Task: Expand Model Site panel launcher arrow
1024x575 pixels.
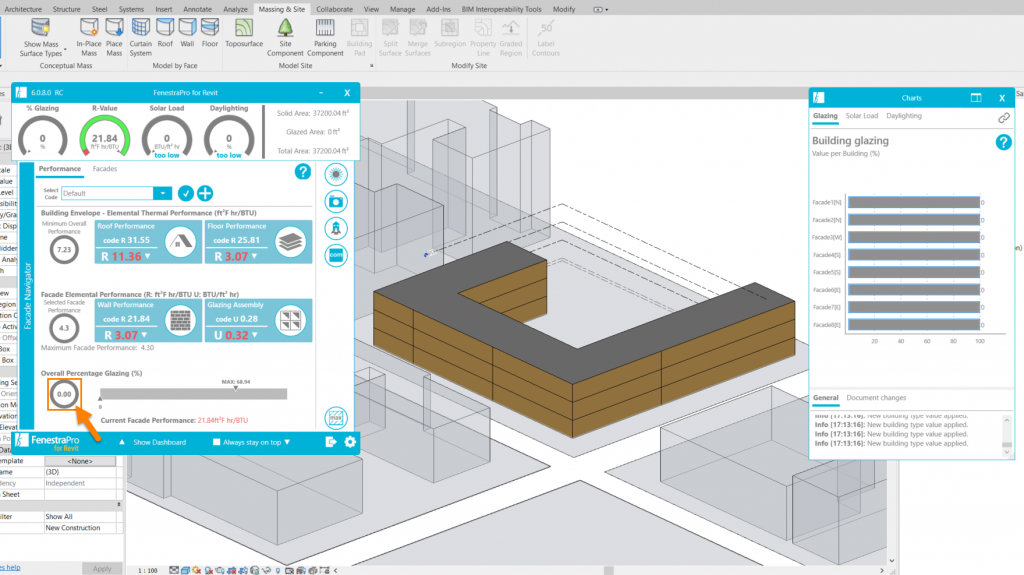Action: point(372,65)
